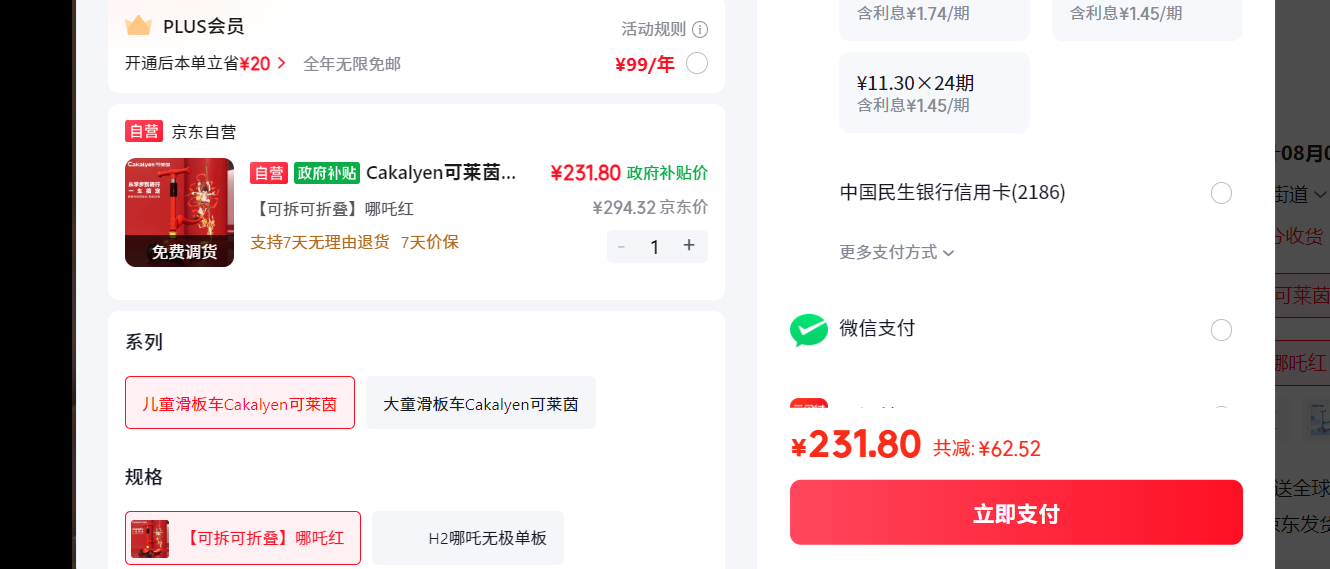Decrease quantity with the minus button
Image resolution: width=1330 pixels, height=569 pixels.
621,246
